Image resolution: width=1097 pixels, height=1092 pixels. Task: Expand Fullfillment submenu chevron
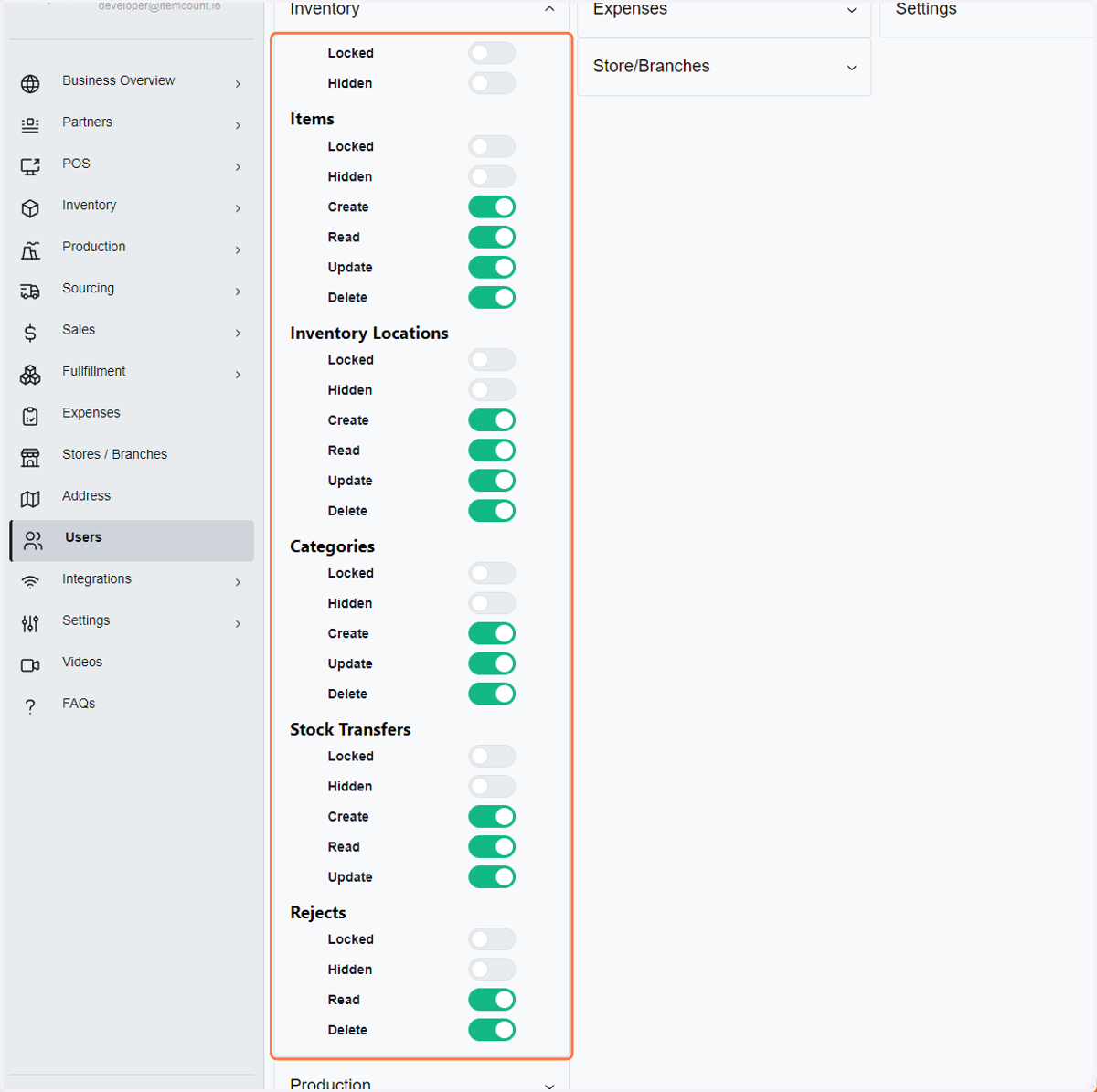(238, 375)
